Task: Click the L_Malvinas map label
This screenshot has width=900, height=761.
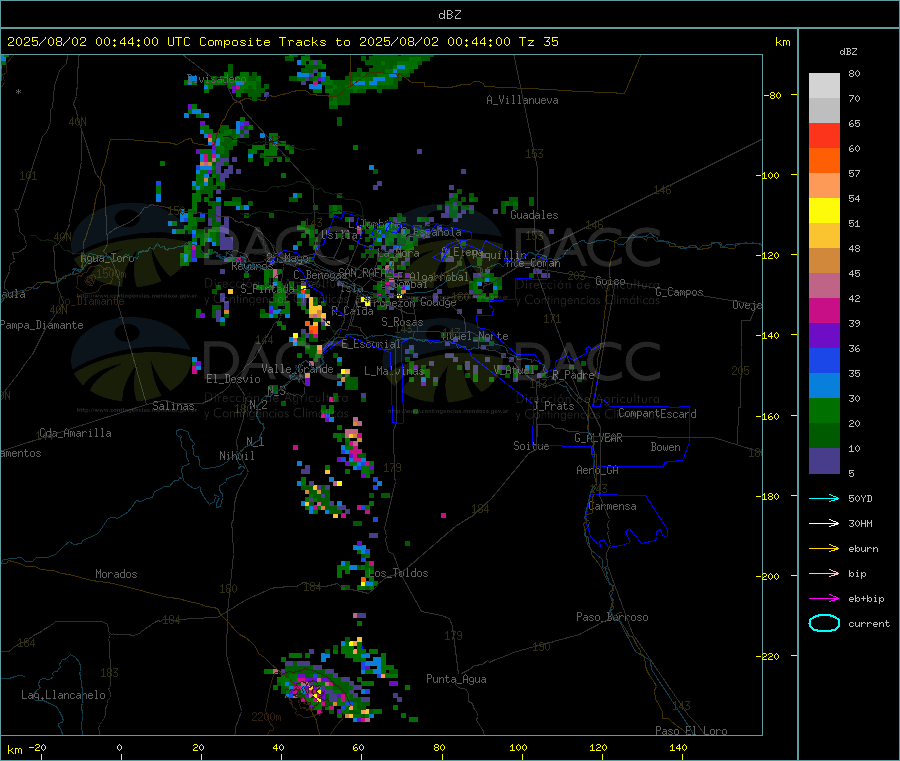Action: (x=394, y=371)
